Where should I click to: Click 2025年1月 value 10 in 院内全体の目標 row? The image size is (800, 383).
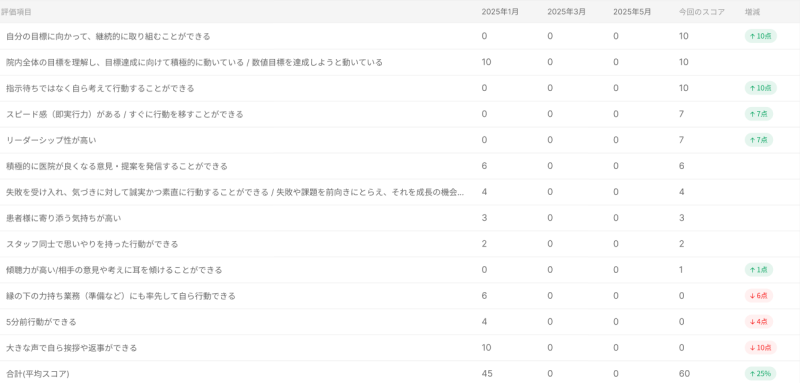click(x=486, y=62)
